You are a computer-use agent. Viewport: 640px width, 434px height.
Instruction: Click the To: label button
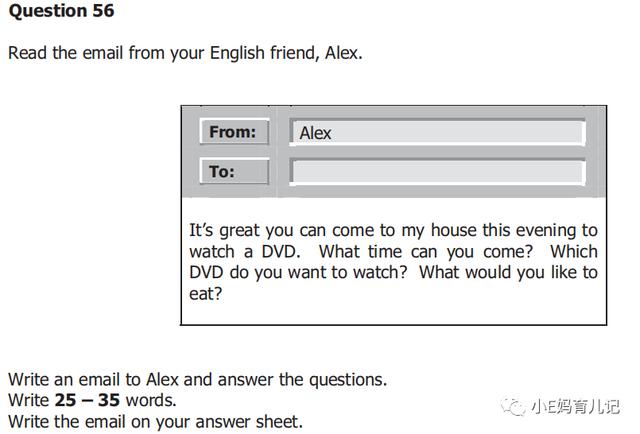tap(234, 171)
